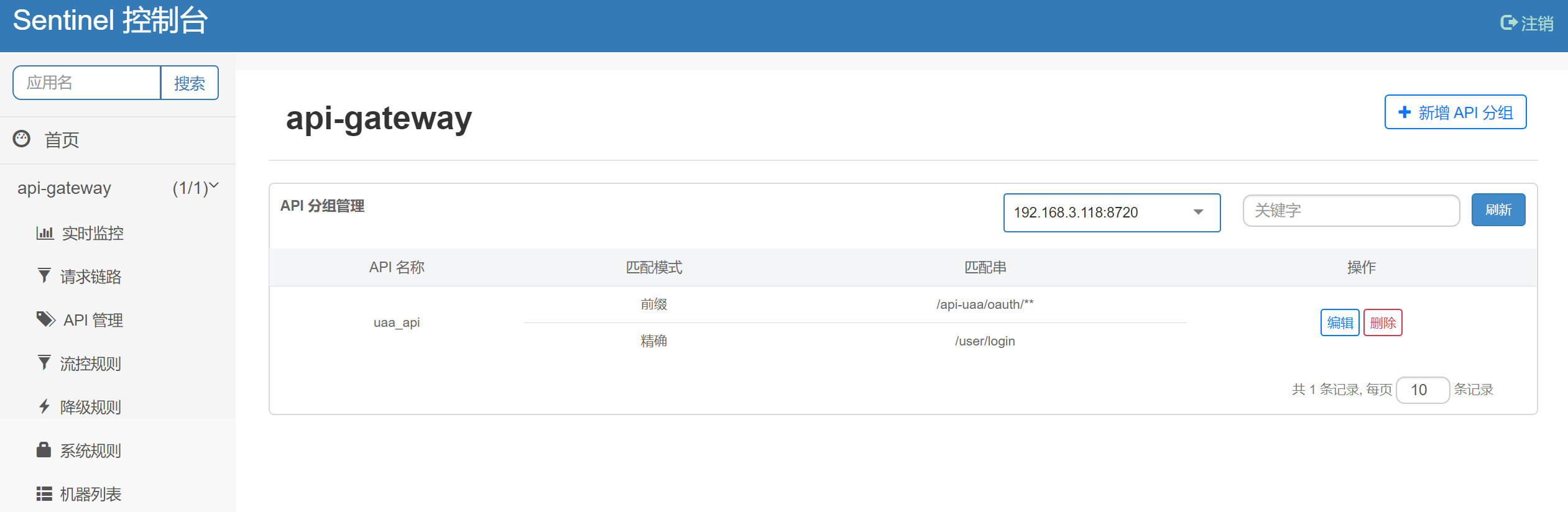Click the chevron next to (1/1)

[x=214, y=185]
